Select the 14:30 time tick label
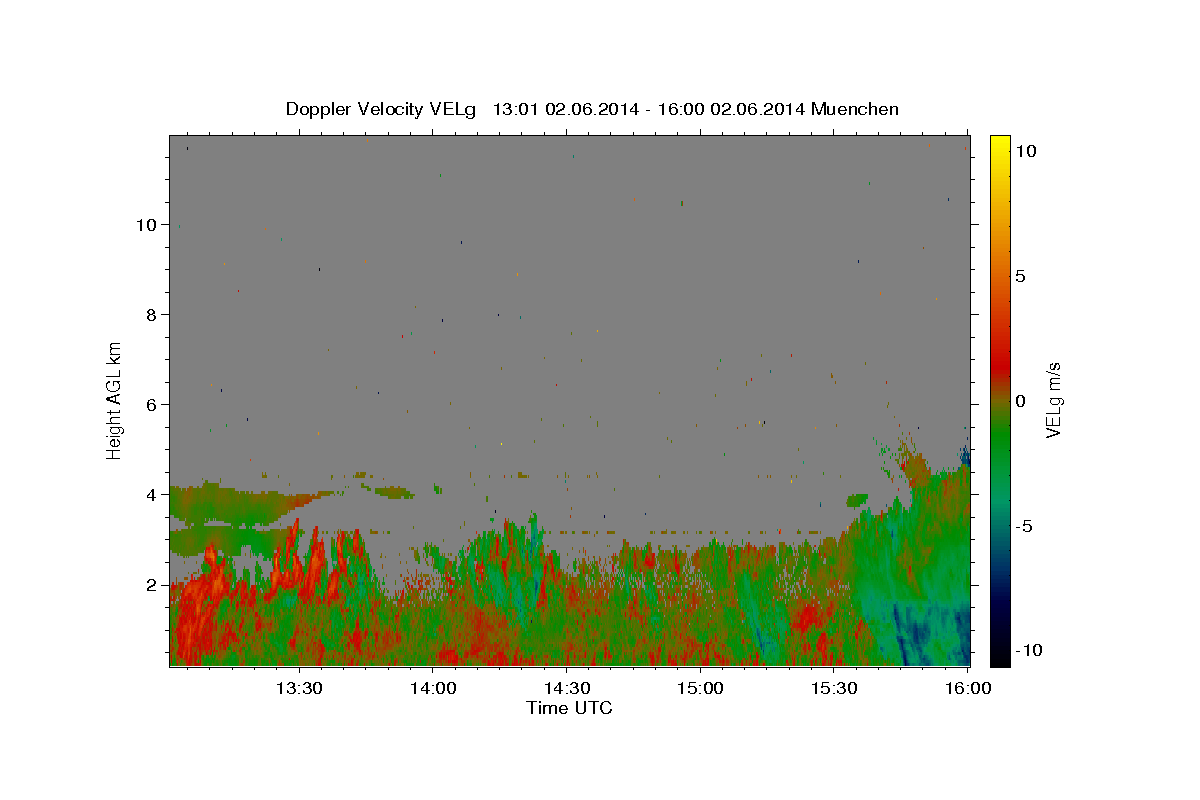 point(566,688)
